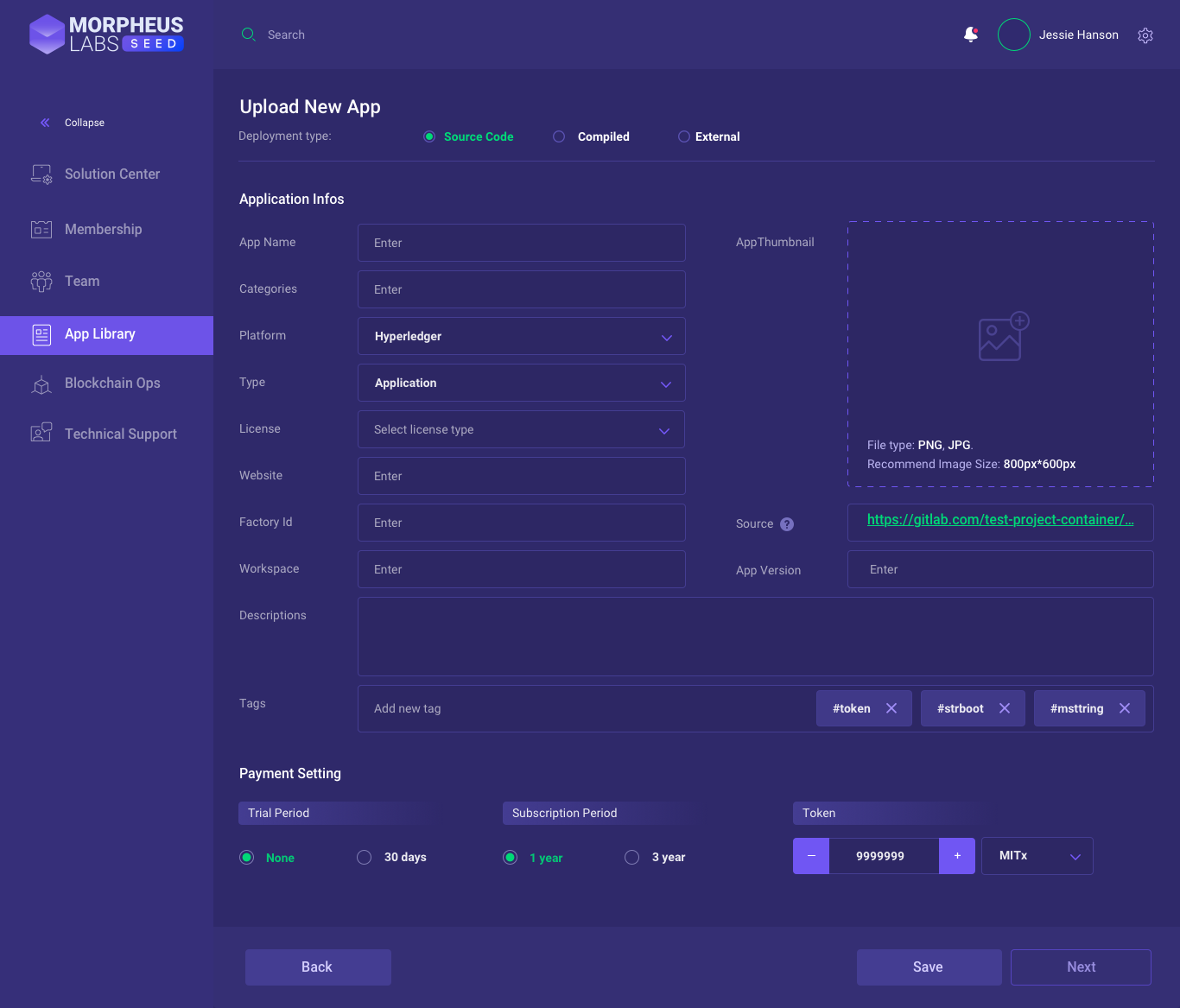Click the Next button
This screenshot has height=1008, width=1180.
point(1081,967)
